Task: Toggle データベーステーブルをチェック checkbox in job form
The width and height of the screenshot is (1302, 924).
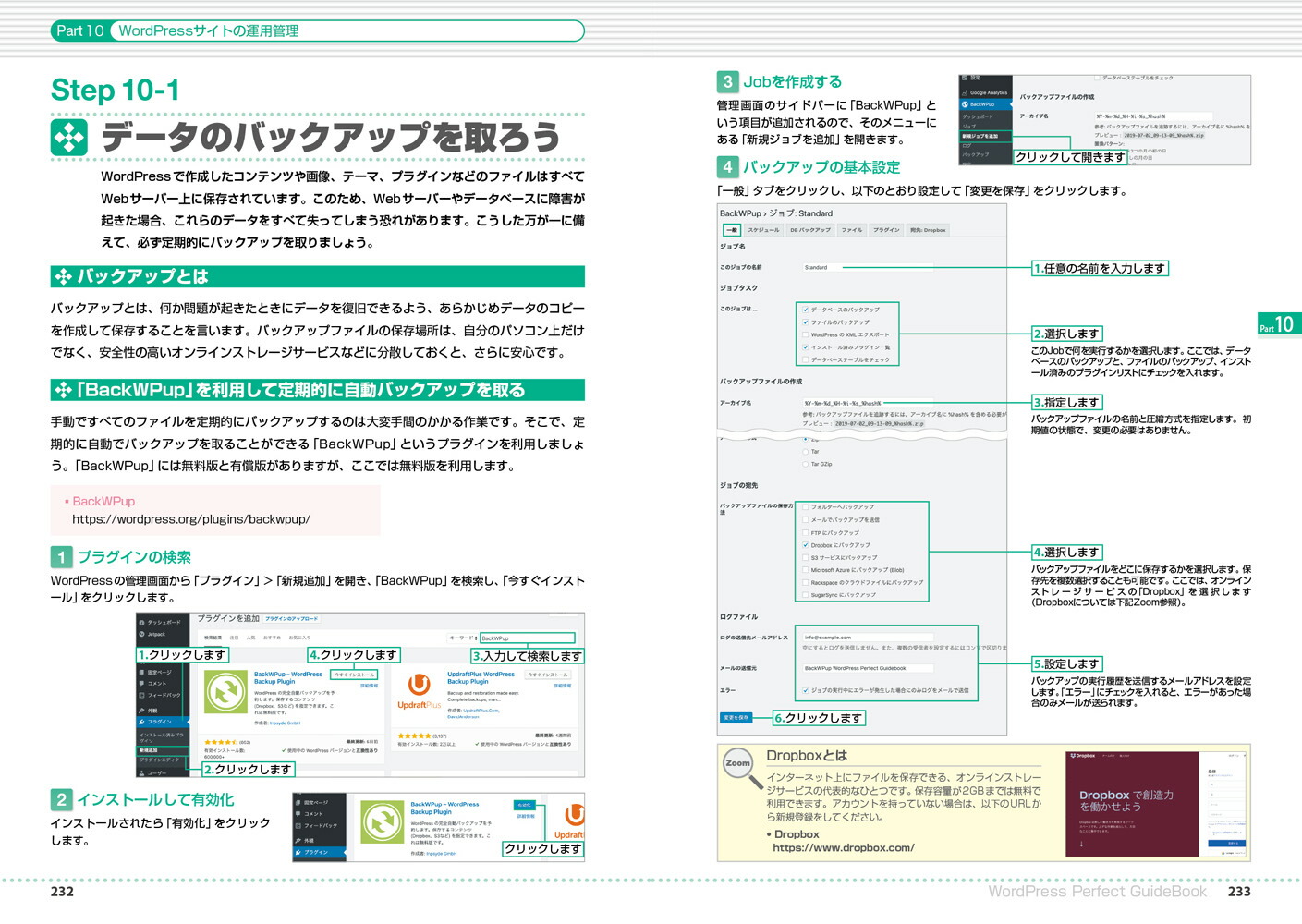Action: (x=806, y=359)
